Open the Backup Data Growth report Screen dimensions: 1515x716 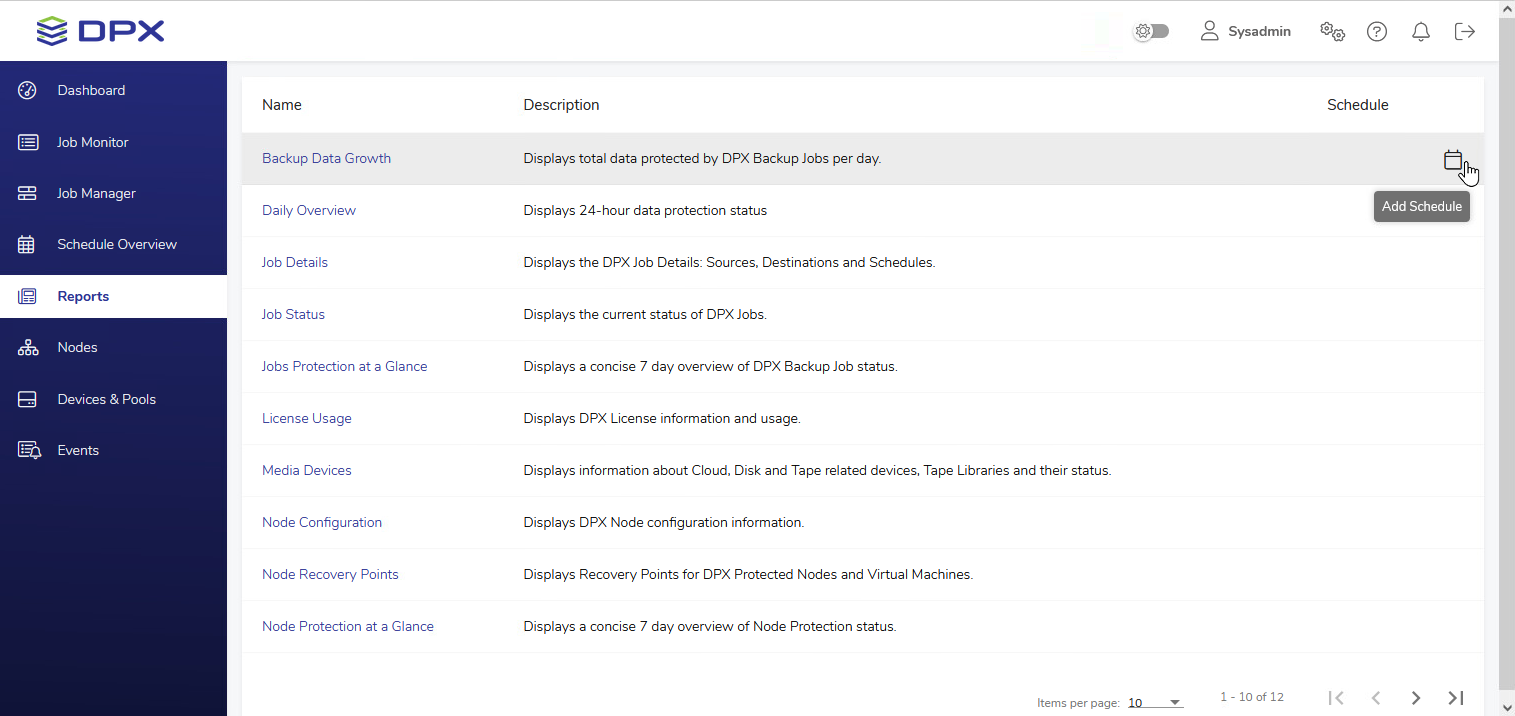pos(326,159)
